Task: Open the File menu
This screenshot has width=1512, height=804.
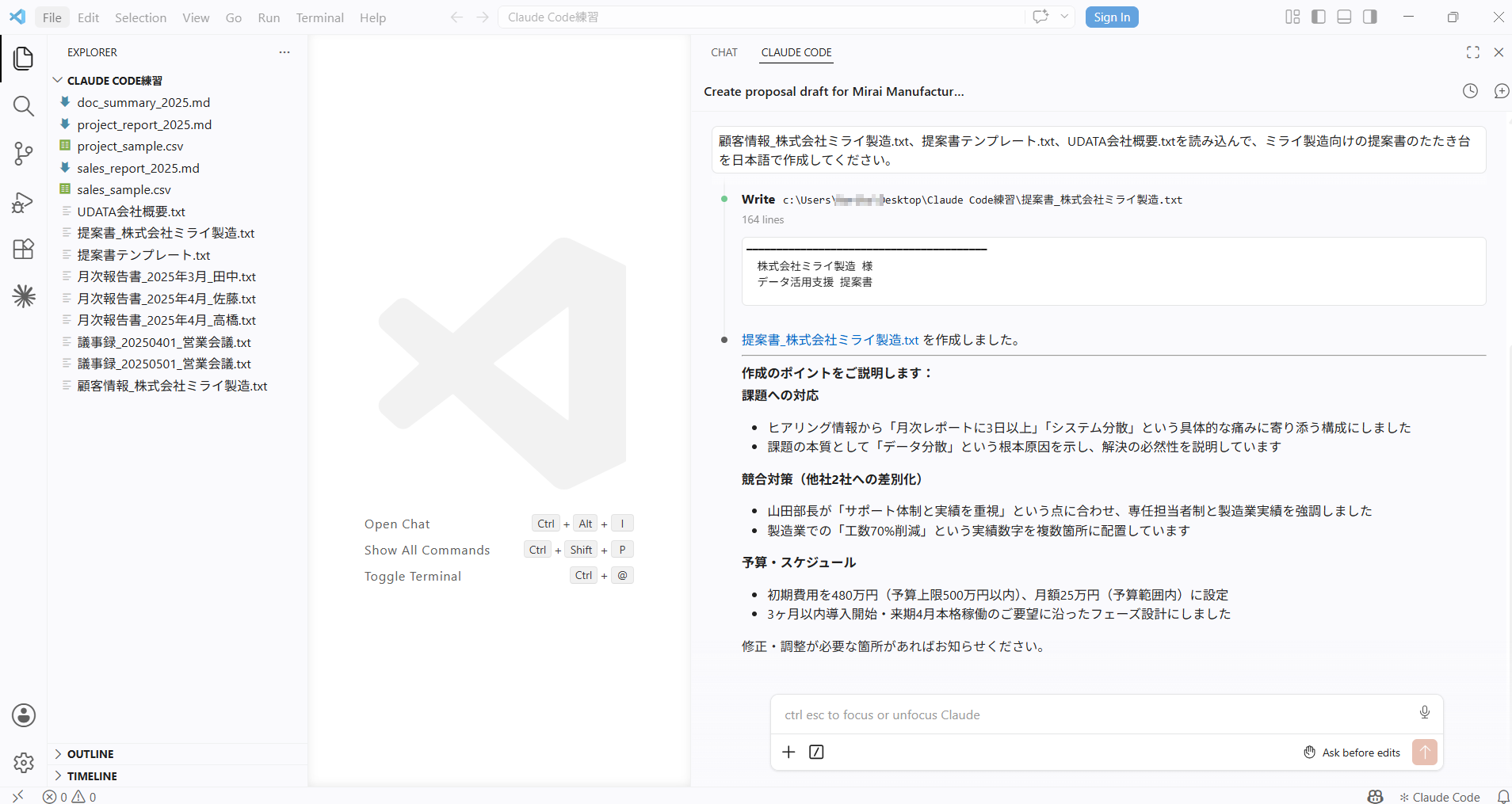Action: pyautogui.click(x=52, y=17)
